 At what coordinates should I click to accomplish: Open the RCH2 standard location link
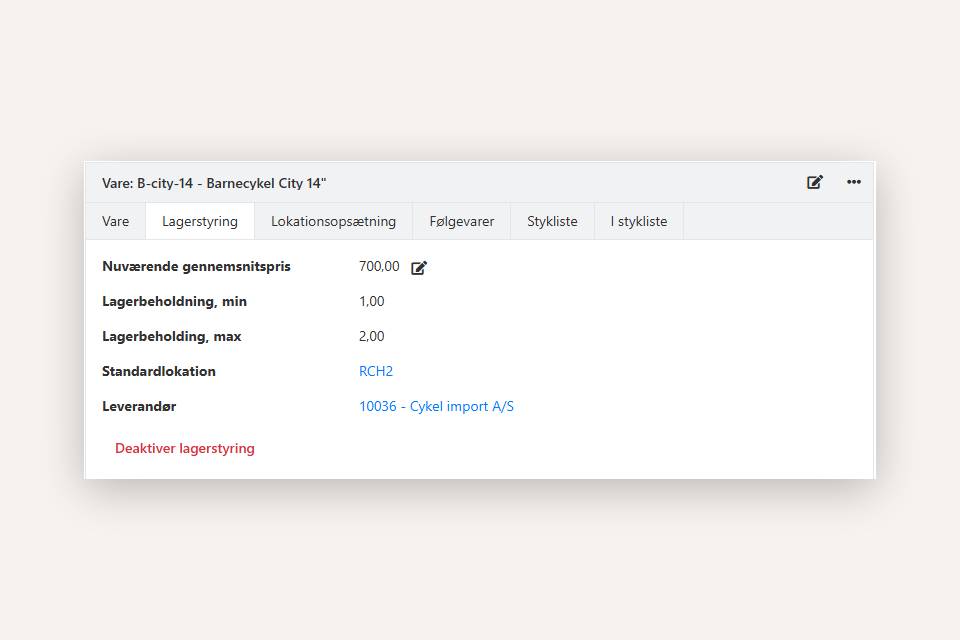[x=376, y=371]
